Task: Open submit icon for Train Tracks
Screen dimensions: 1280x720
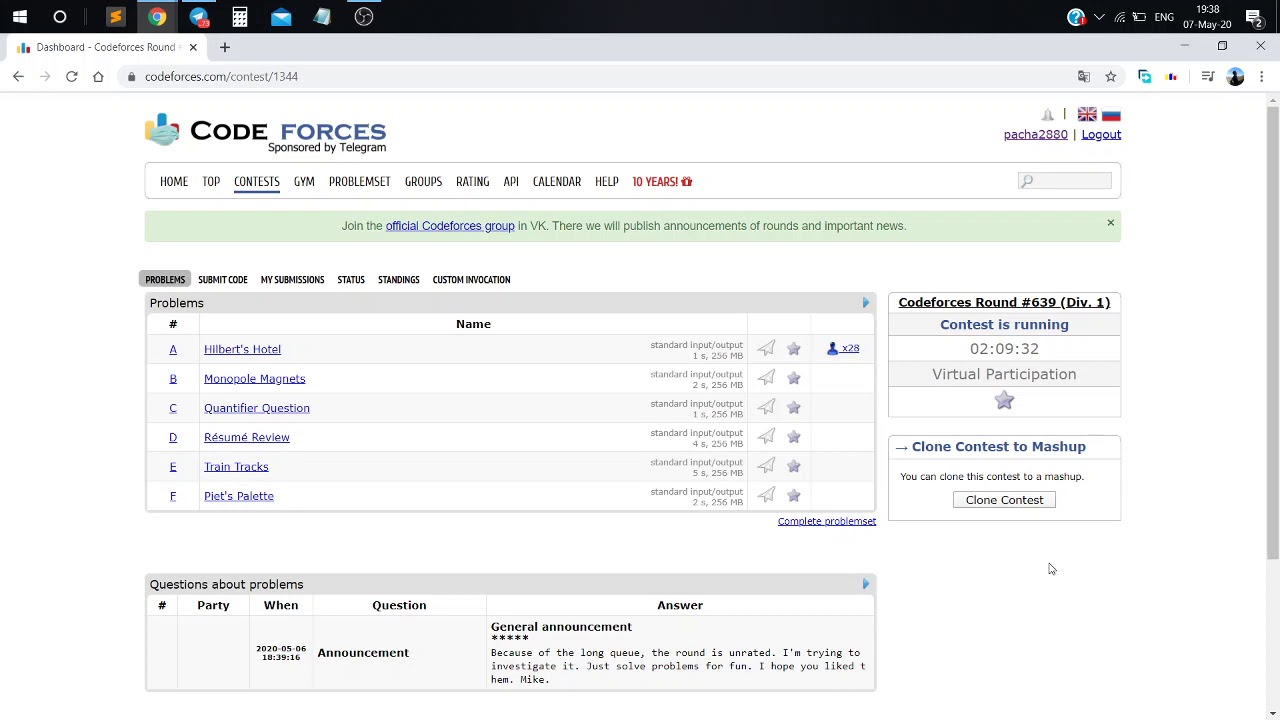Action: point(766,466)
